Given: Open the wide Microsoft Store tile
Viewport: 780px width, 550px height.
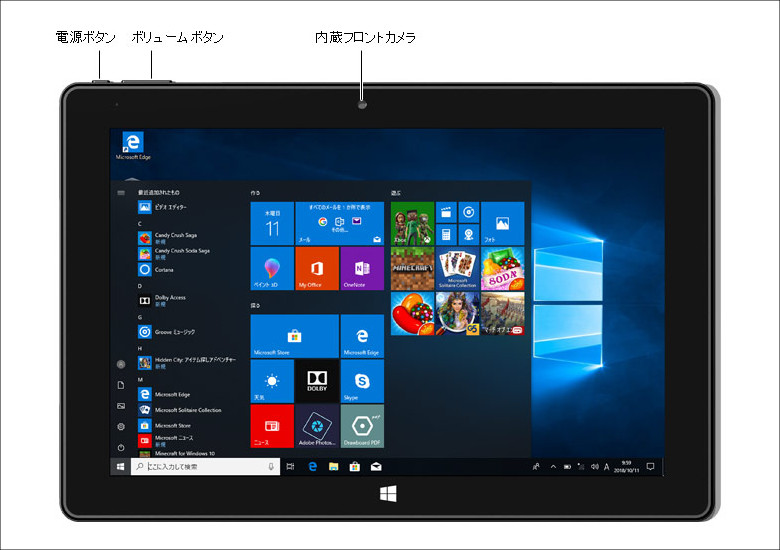Looking at the screenshot, I should [294, 336].
